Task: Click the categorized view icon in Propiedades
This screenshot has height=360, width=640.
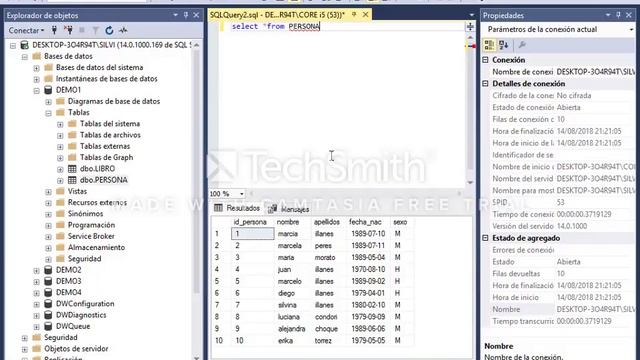Action: coord(489,45)
